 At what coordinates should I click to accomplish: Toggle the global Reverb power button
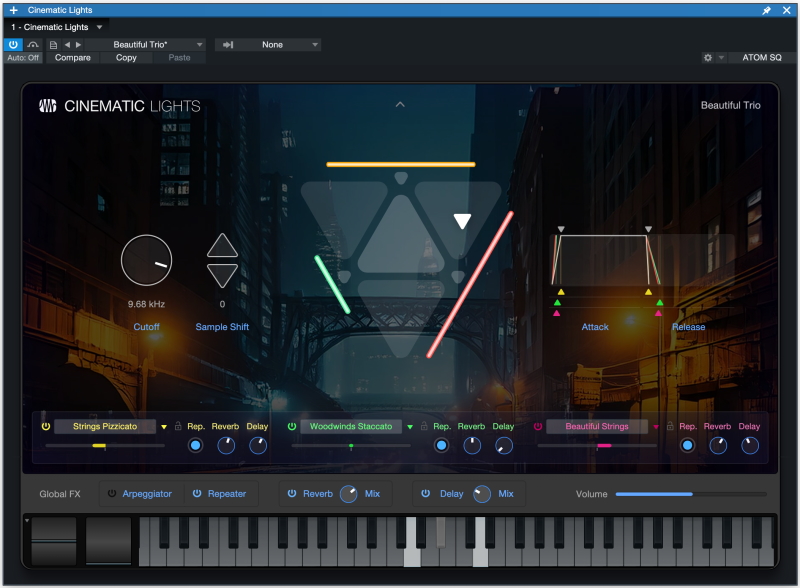pyautogui.click(x=292, y=494)
